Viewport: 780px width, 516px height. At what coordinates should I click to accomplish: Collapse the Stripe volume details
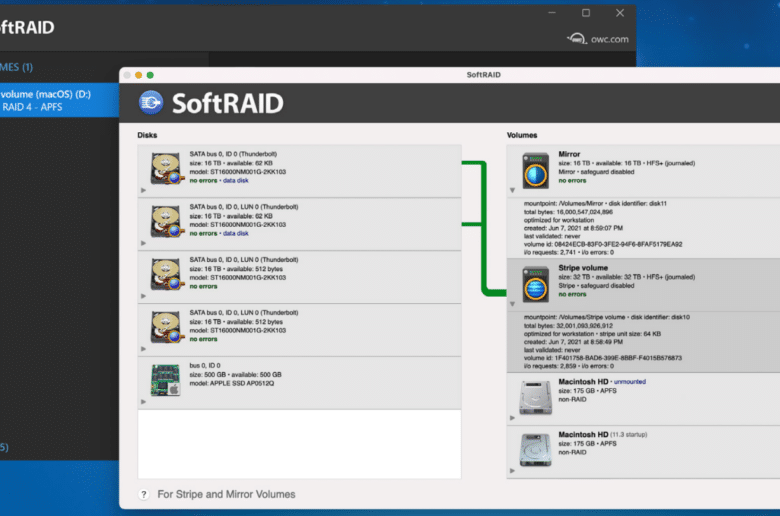point(512,304)
